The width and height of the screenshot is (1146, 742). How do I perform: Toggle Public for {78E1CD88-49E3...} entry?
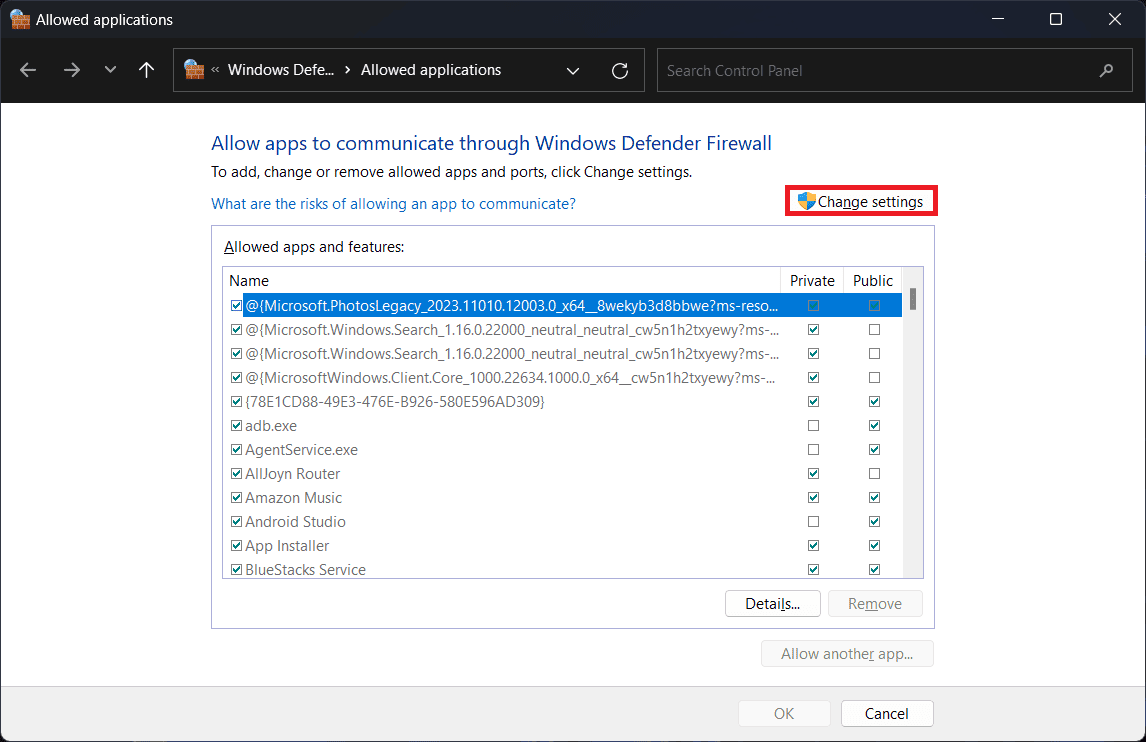(x=874, y=401)
